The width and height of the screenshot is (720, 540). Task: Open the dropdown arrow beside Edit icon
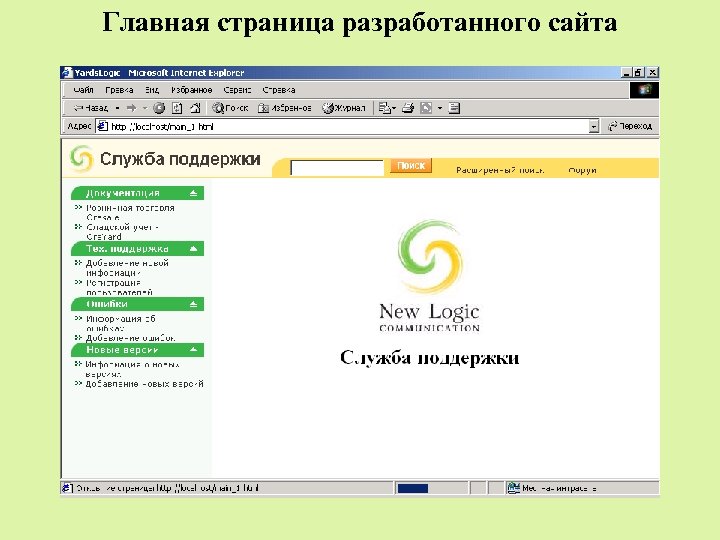[x=439, y=108]
